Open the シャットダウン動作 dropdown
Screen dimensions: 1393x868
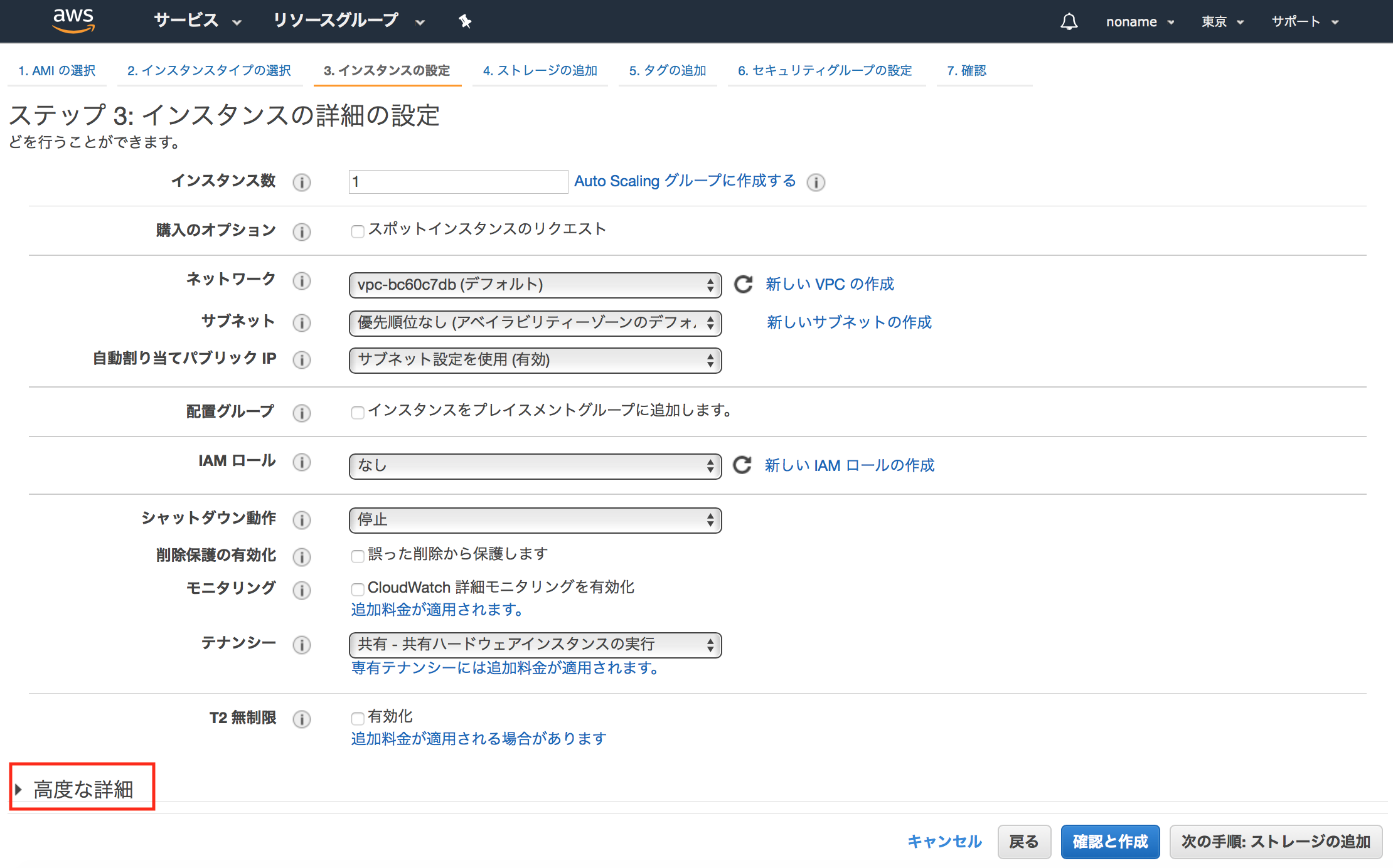click(x=535, y=520)
